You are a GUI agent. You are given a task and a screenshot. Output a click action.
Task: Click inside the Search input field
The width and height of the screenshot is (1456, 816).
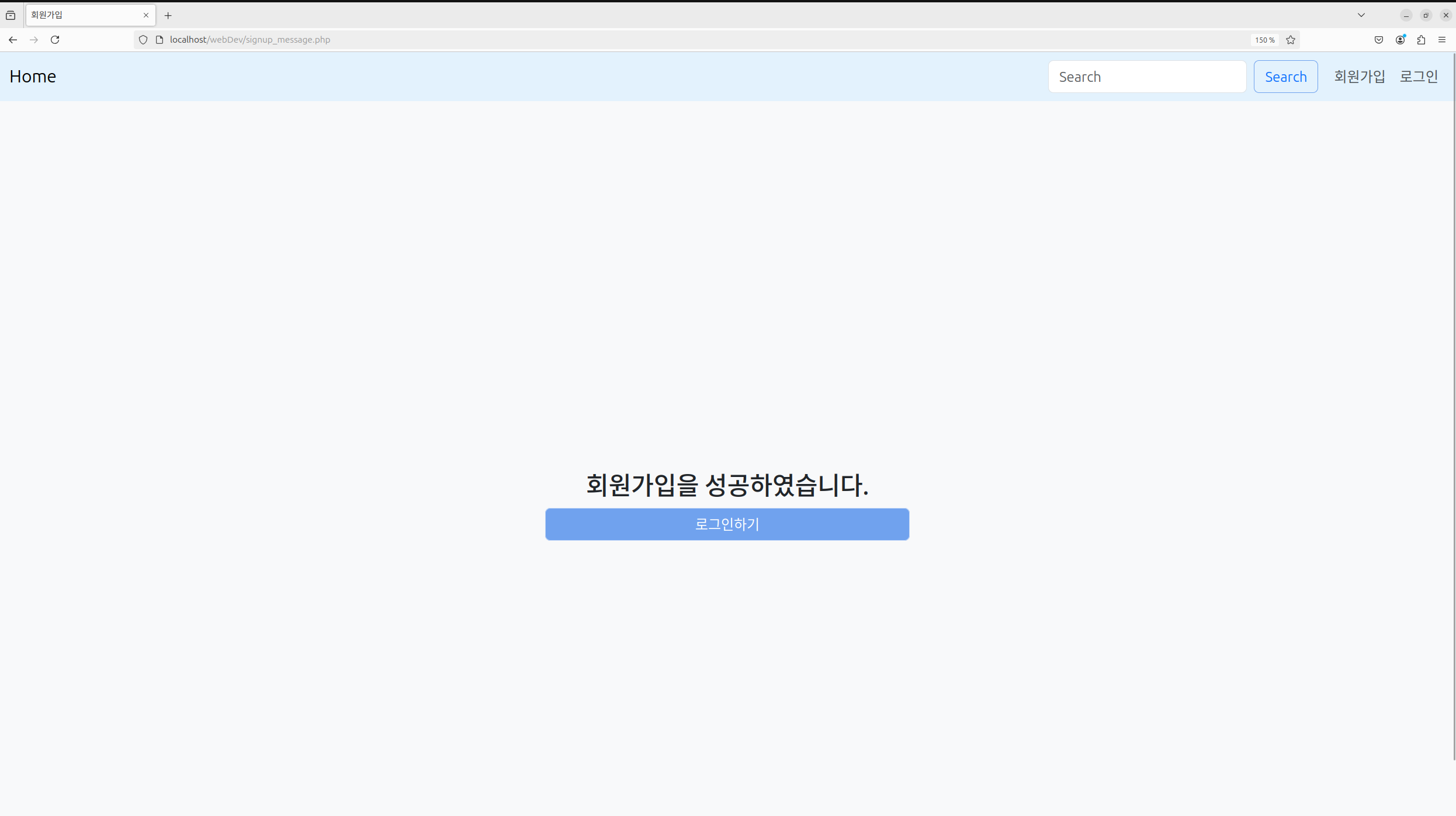1146,76
